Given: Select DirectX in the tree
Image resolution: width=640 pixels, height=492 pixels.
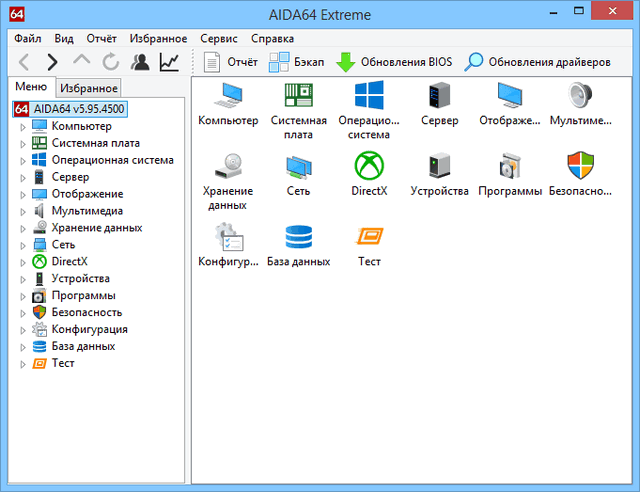Looking at the screenshot, I should (x=69, y=261).
